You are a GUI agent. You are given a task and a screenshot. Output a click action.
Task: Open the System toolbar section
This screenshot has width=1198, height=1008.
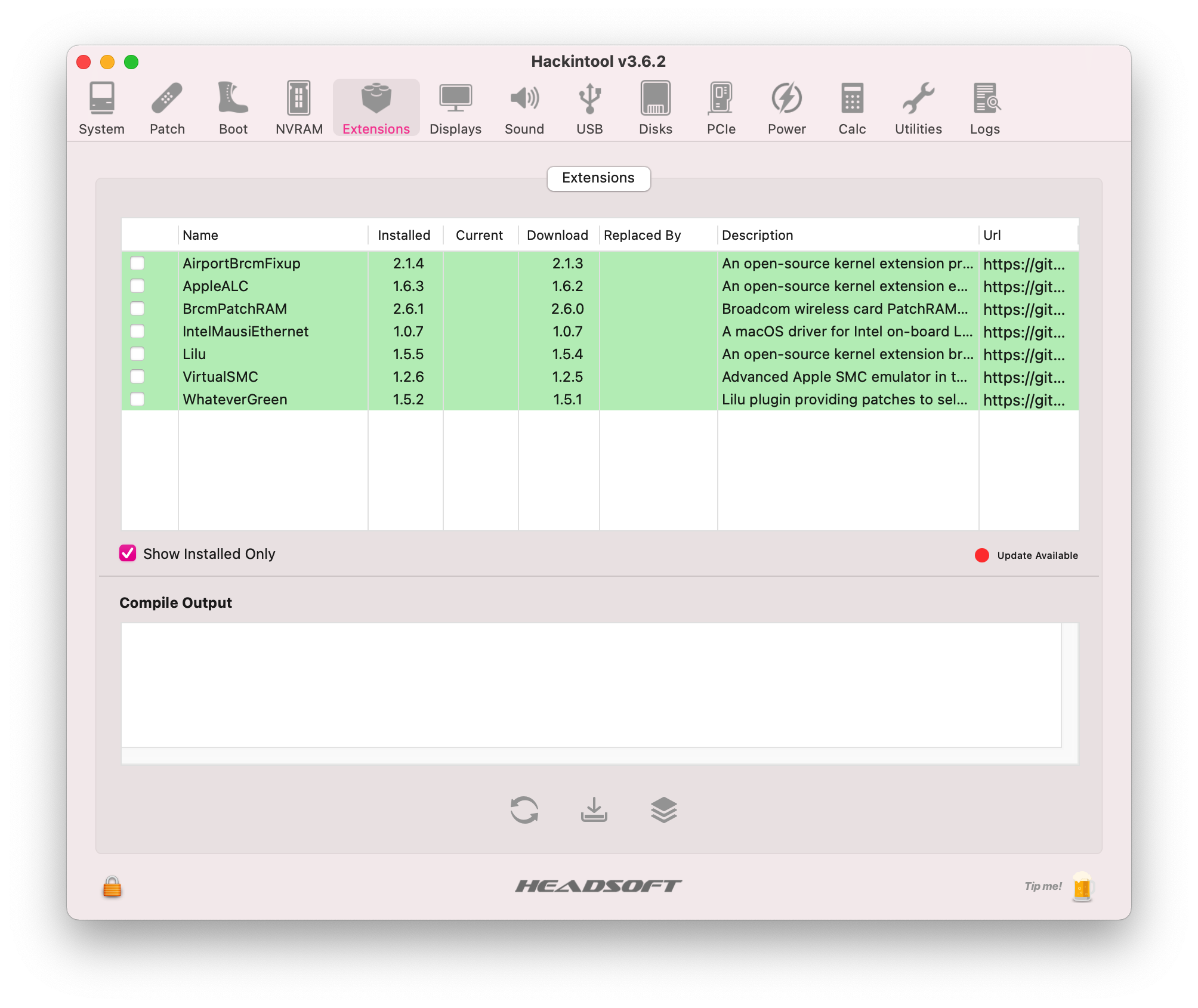click(x=101, y=108)
